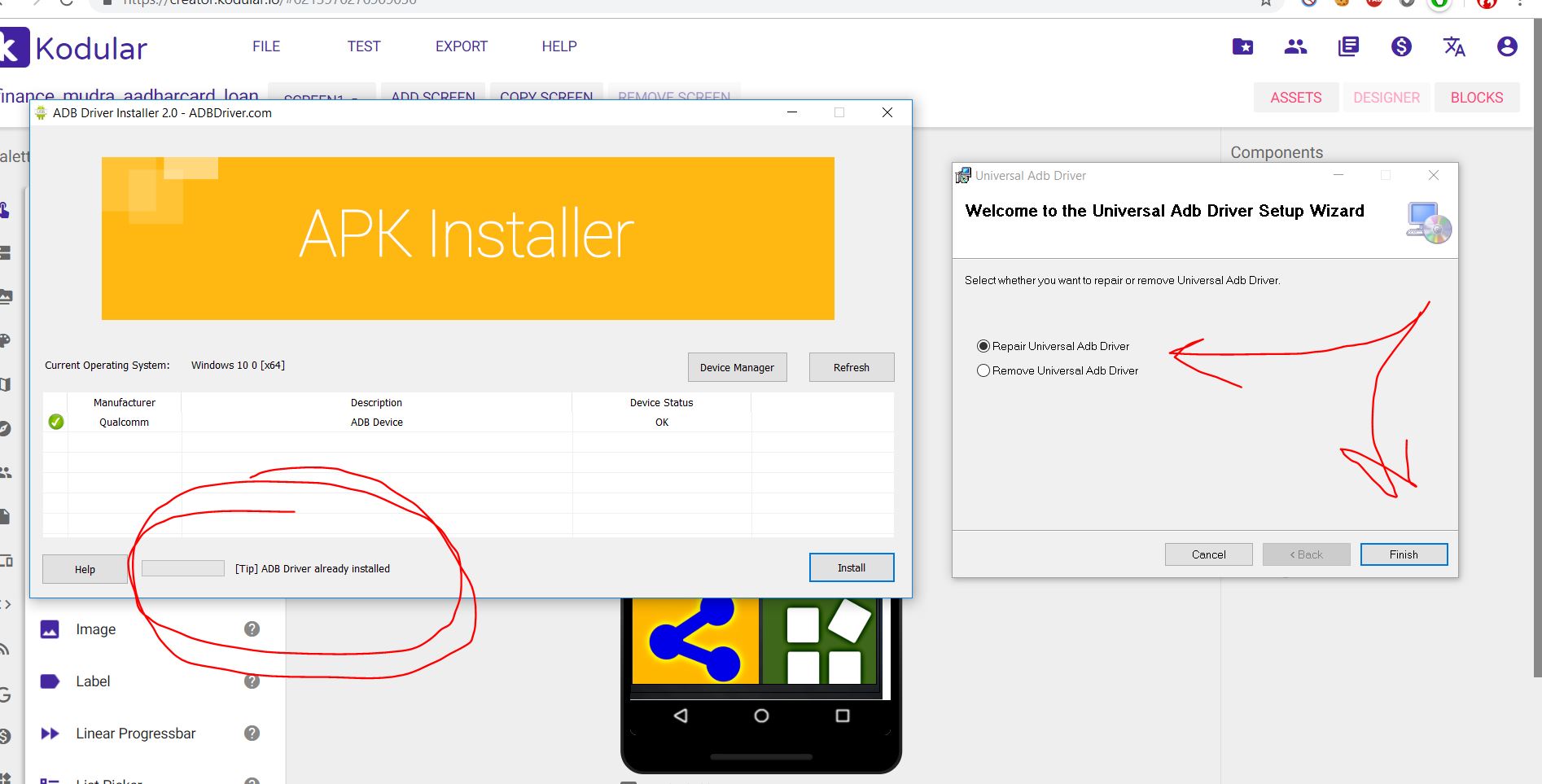This screenshot has height=784, width=1542.
Task: Select Repair Universal Adb Driver option
Action: pos(983,346)
